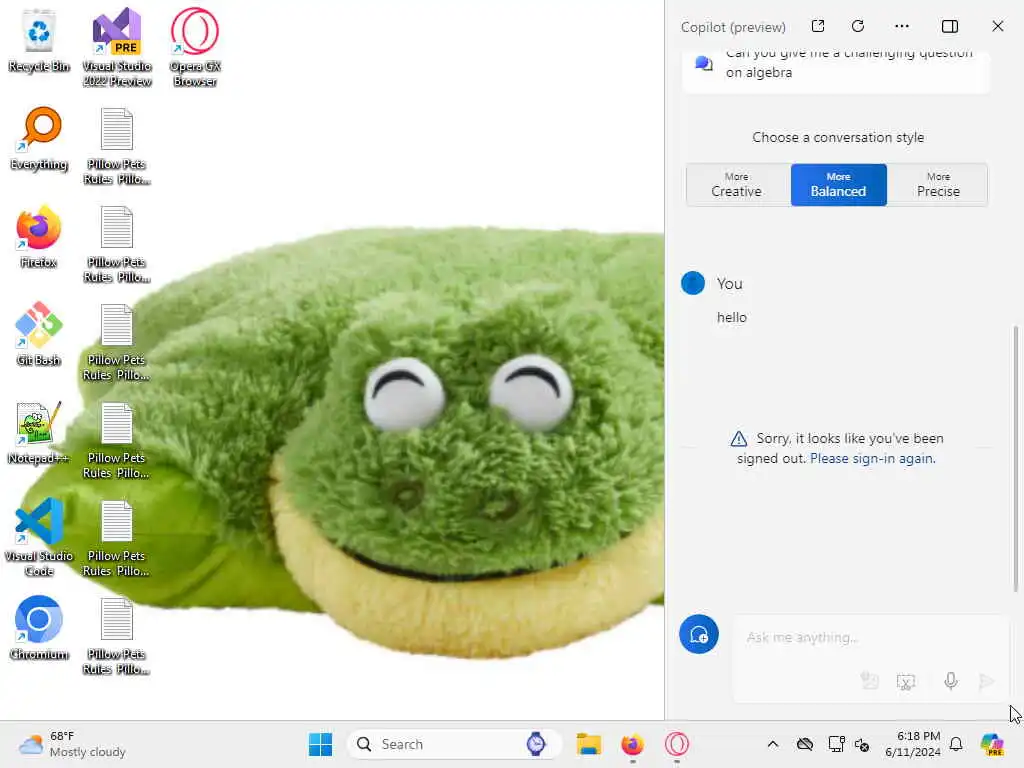Select Pillow Pets text file beside Chromium
The height and width of the screenshot is (768, 1024).
coord(117,635)
